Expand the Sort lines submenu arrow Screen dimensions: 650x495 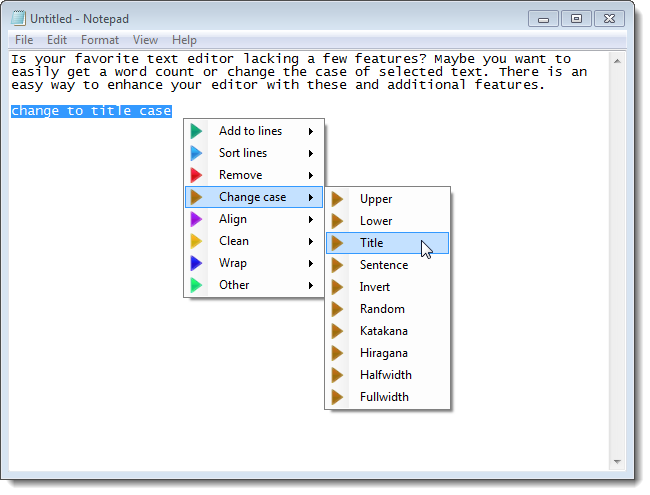click(x=311, y=153)
